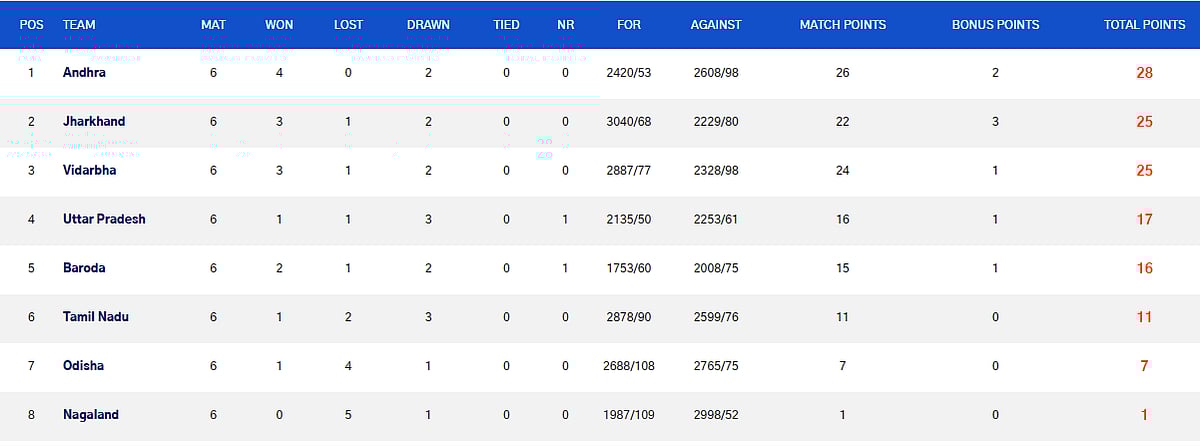The width and height of the screenshot is (1200, 447).
Task: Click Nagaland's FOR value 1987/109
Action: point(629,415)
